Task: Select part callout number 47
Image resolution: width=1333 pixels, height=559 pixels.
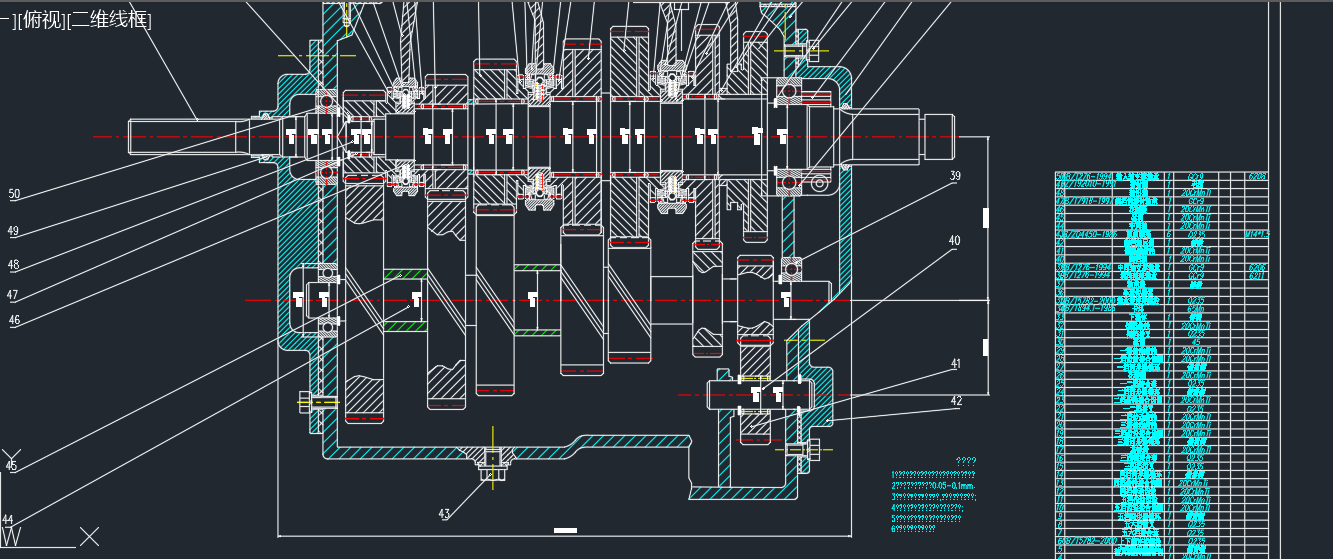Action: [x=13, y=295]
